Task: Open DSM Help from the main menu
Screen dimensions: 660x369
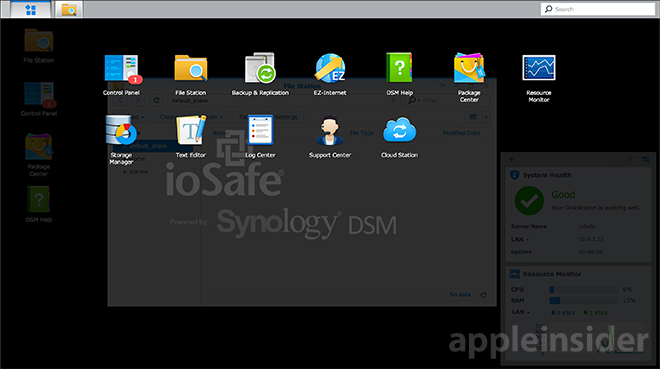Action: pyautogui.click(x=399, y=74)
